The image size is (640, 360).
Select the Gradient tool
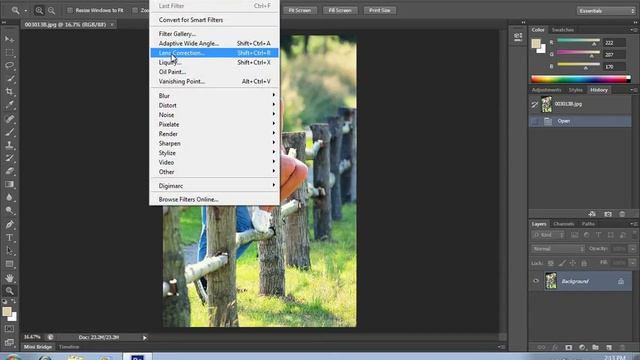tap(9, 184)
